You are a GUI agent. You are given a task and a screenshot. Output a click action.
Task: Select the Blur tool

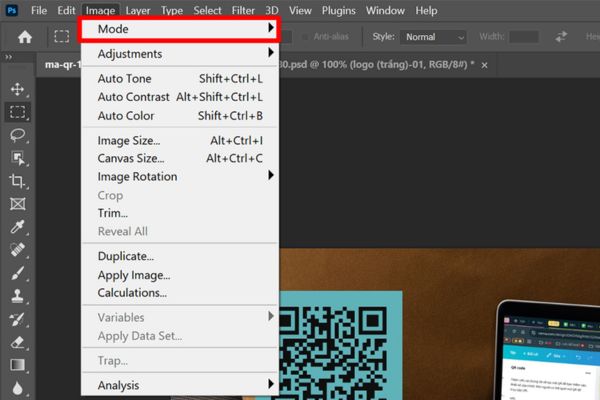point(17,388)
